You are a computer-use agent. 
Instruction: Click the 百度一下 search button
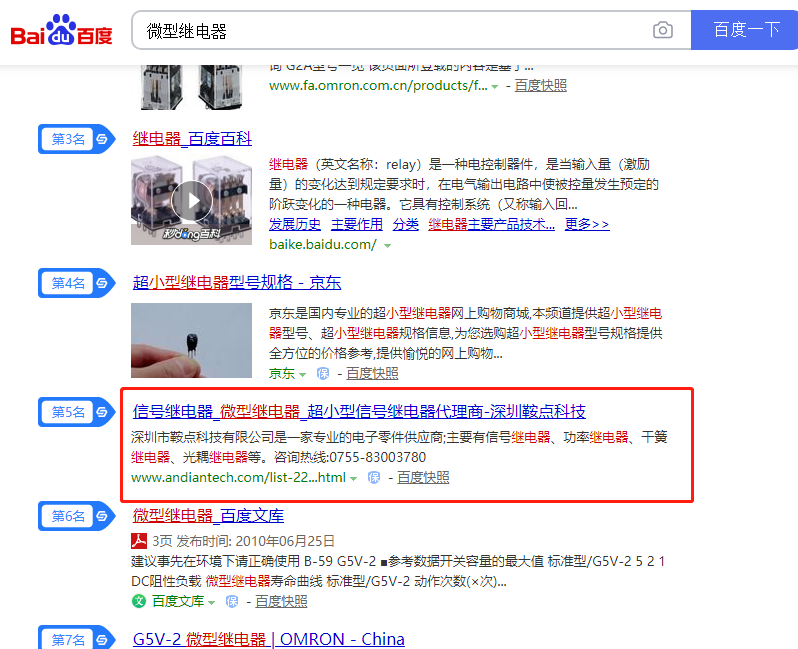point(745,30)
